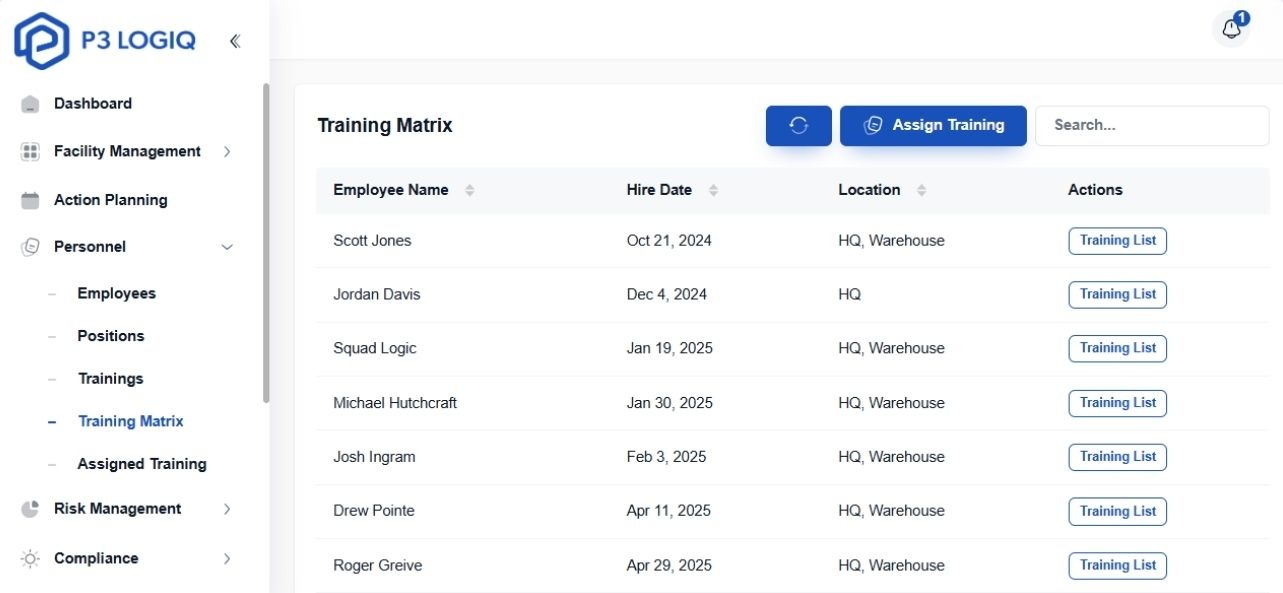Image resolution: width=1283 pixels, height=593 pixels.
Task: Collapse the Personnel menu chevron
Action: click(x=227, y=247)
